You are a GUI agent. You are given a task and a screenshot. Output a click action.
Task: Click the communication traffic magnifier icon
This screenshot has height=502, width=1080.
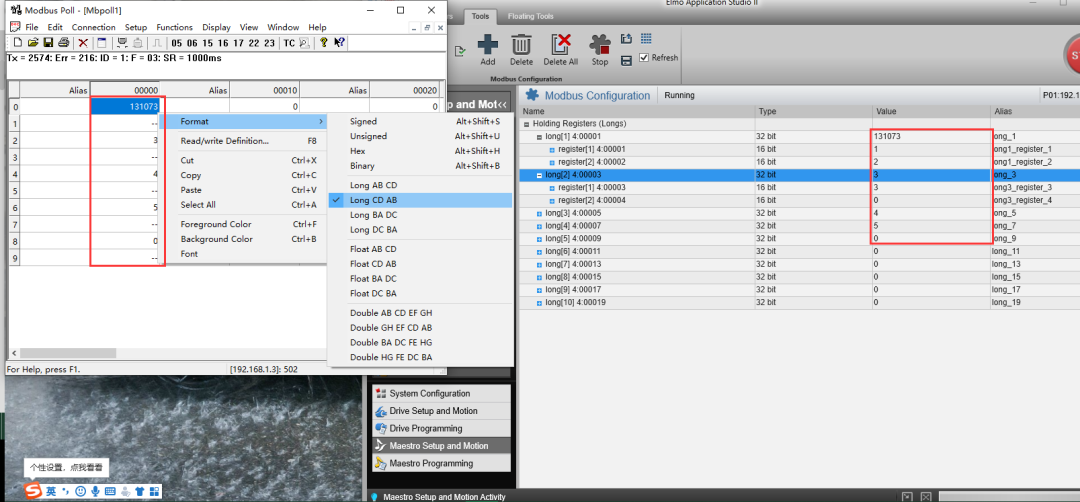point(304,43)
